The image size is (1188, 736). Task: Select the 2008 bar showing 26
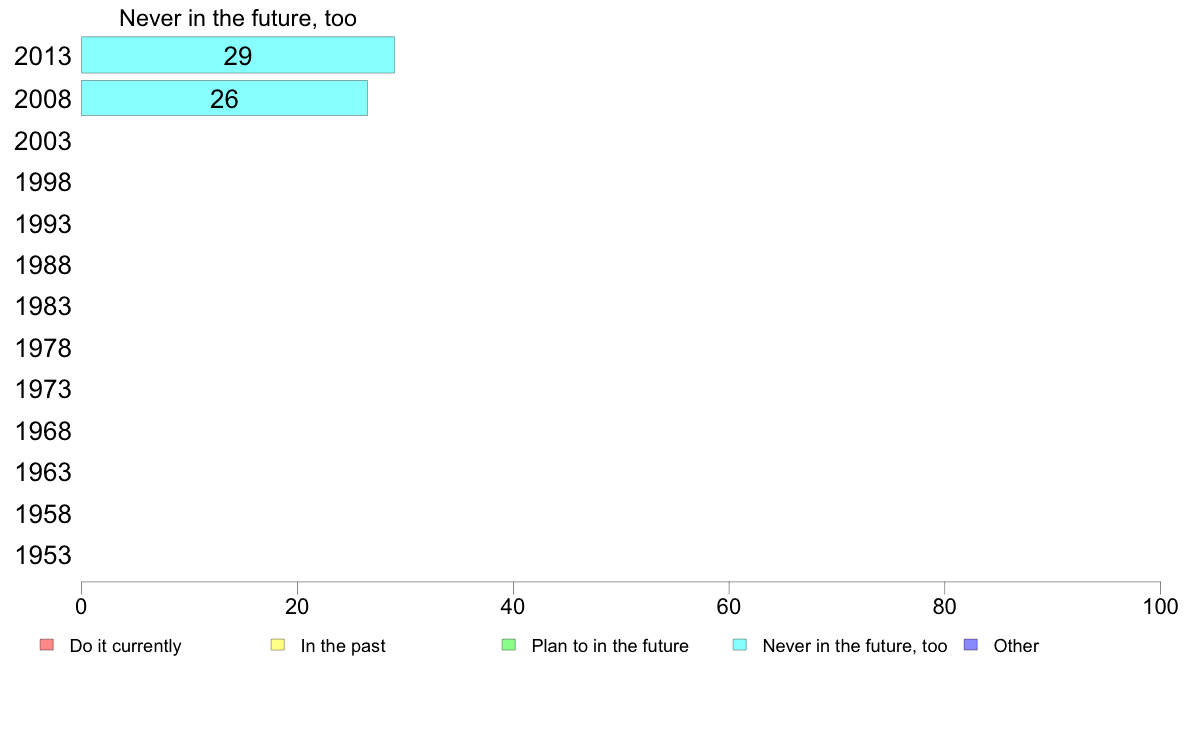(224, 99)
